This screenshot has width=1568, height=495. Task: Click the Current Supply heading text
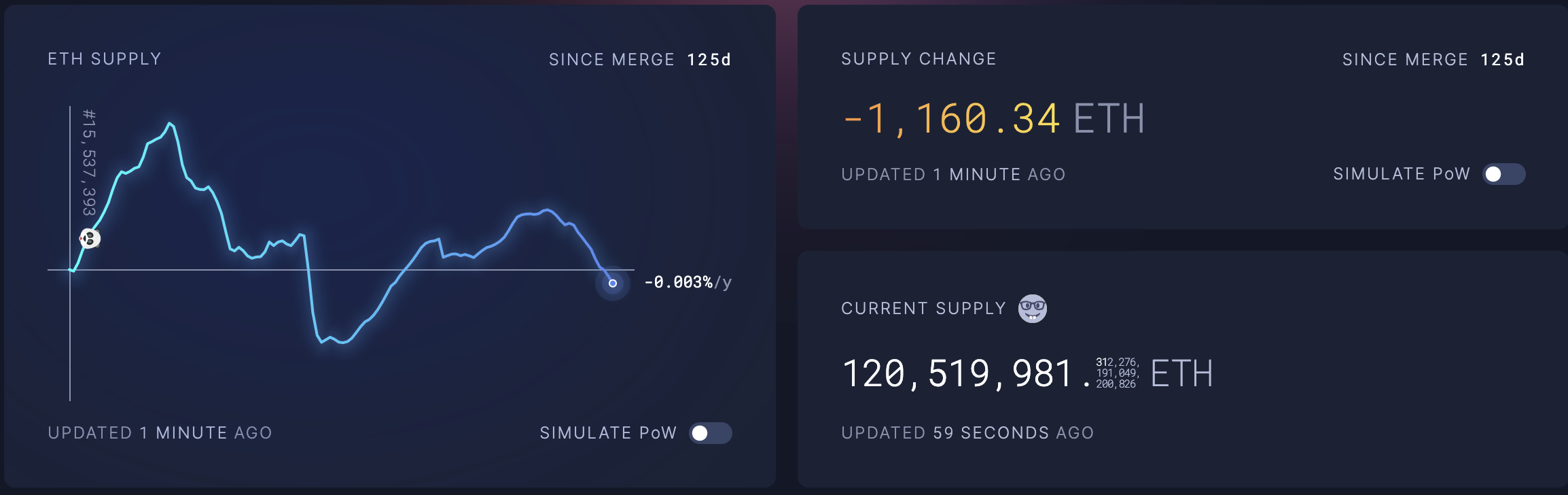(x=923, y=309)
